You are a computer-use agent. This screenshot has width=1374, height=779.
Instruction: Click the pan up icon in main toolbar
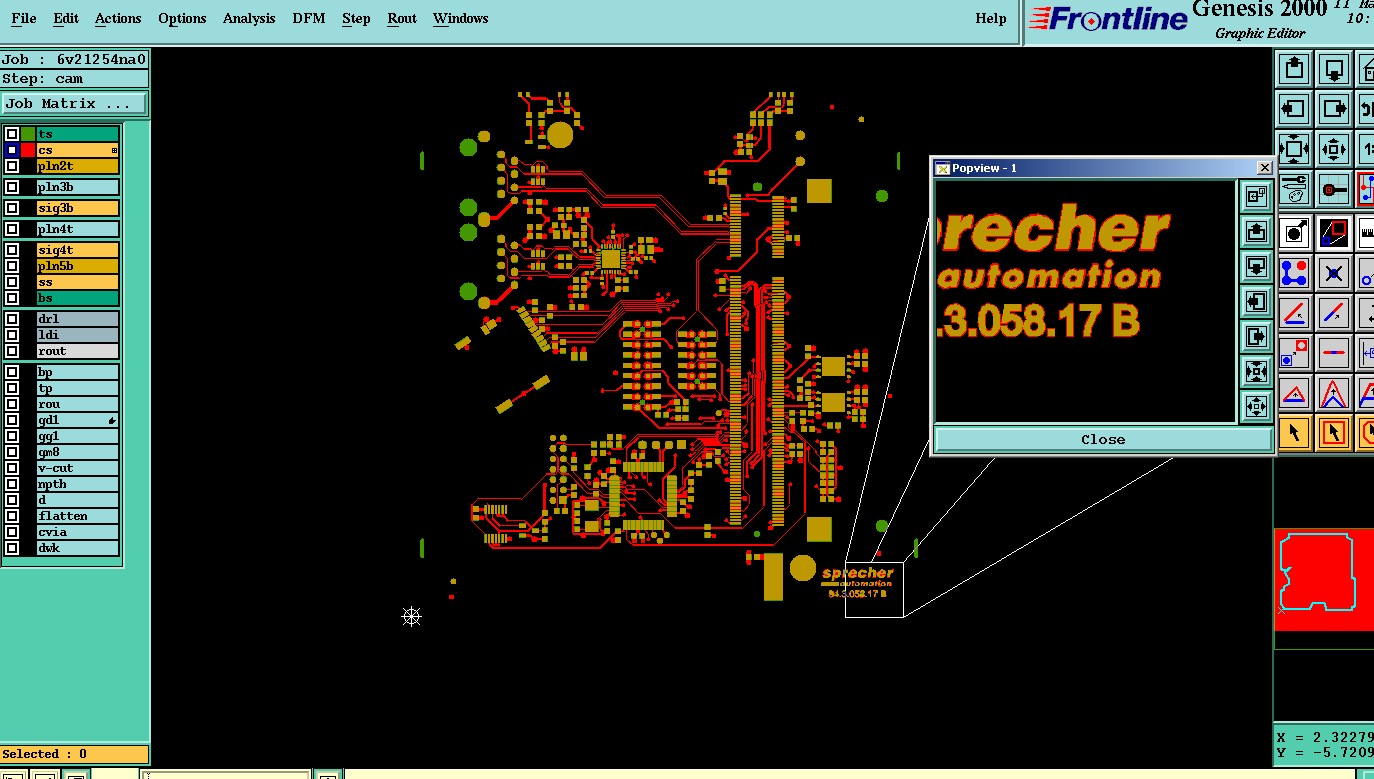tap(1294, 69)
